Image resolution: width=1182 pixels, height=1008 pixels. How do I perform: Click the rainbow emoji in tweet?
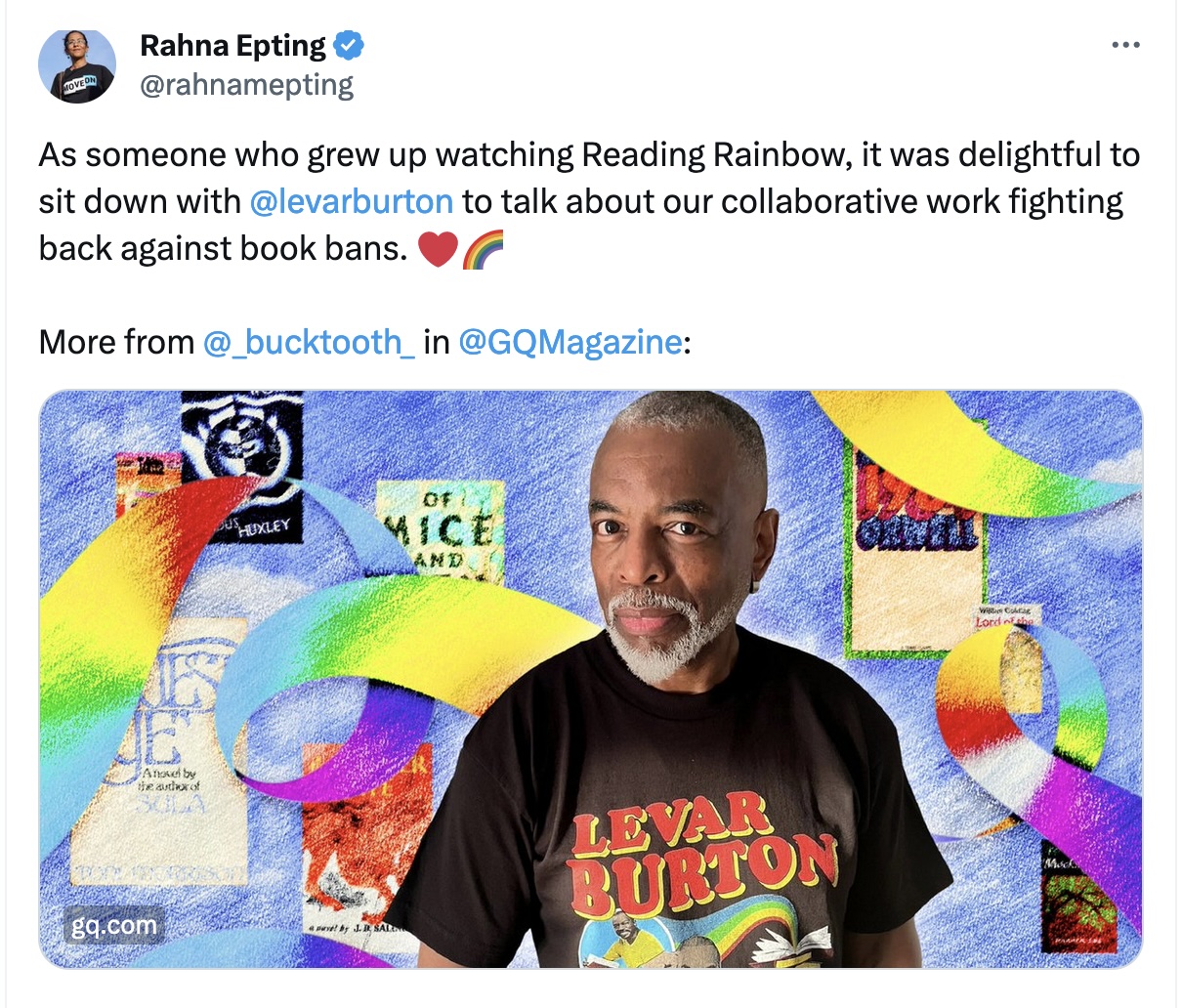(x=483, y=248)
